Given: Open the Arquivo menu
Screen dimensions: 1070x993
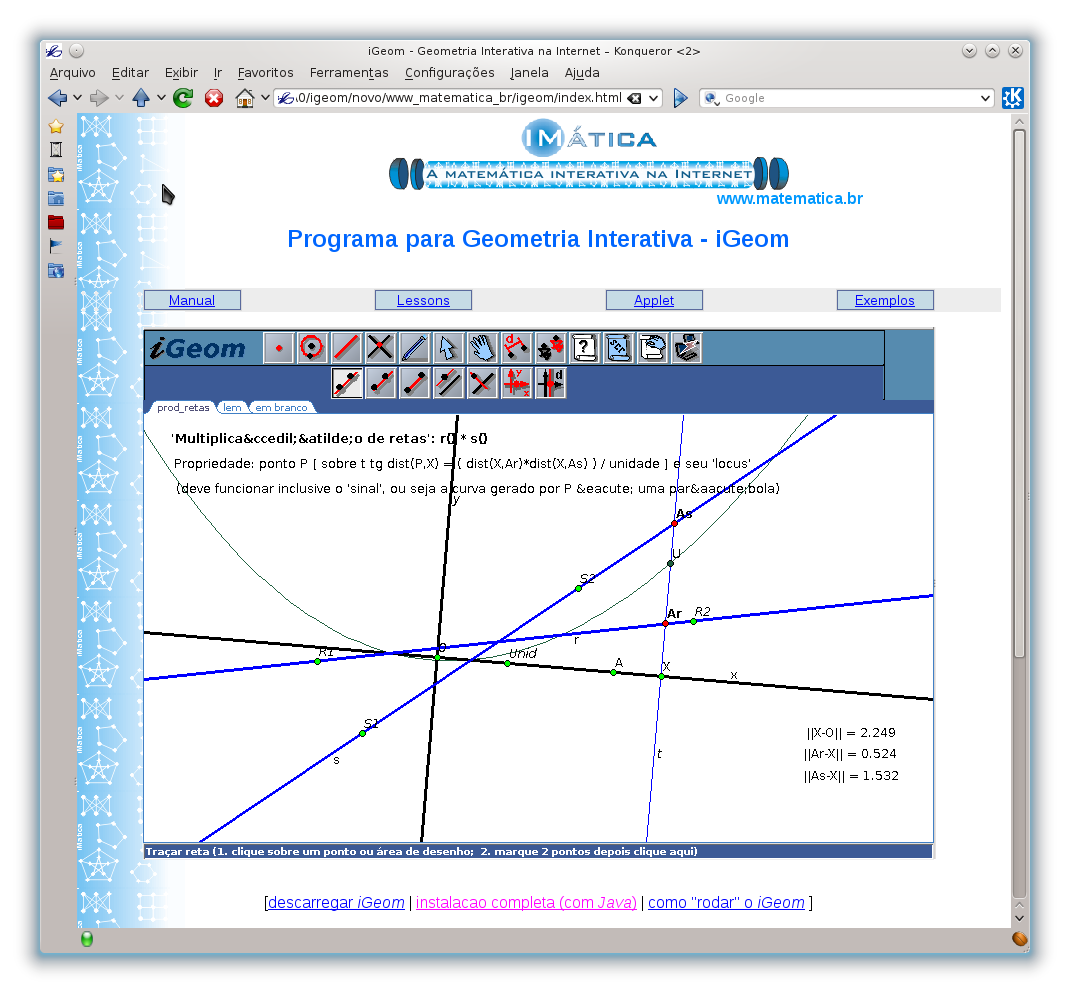Looking at the screenshot, I should coord(72,72).
